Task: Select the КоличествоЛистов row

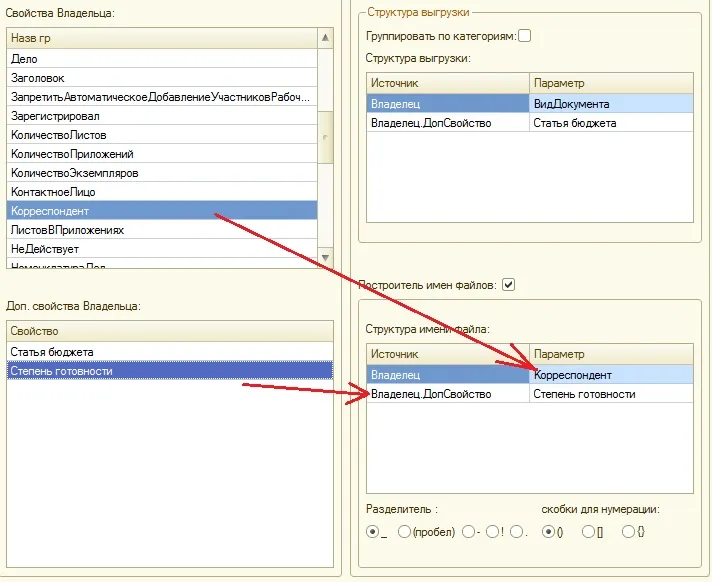Action: pyautogui.click(x=162, y=135)
